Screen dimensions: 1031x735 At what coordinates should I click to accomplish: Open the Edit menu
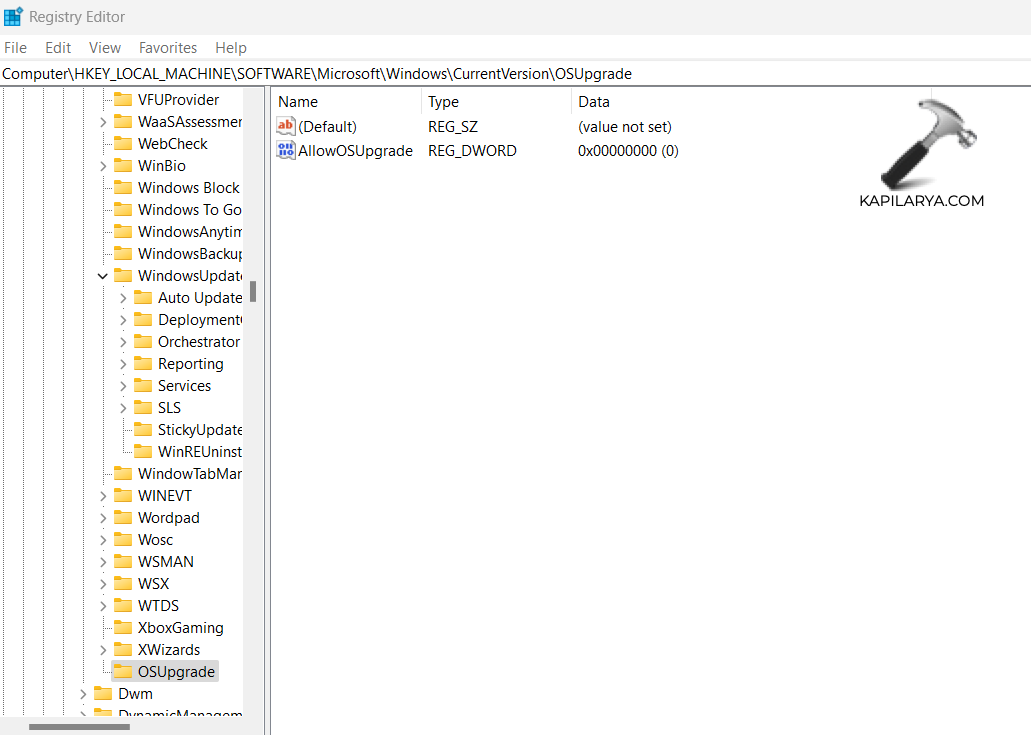point(58,47)
